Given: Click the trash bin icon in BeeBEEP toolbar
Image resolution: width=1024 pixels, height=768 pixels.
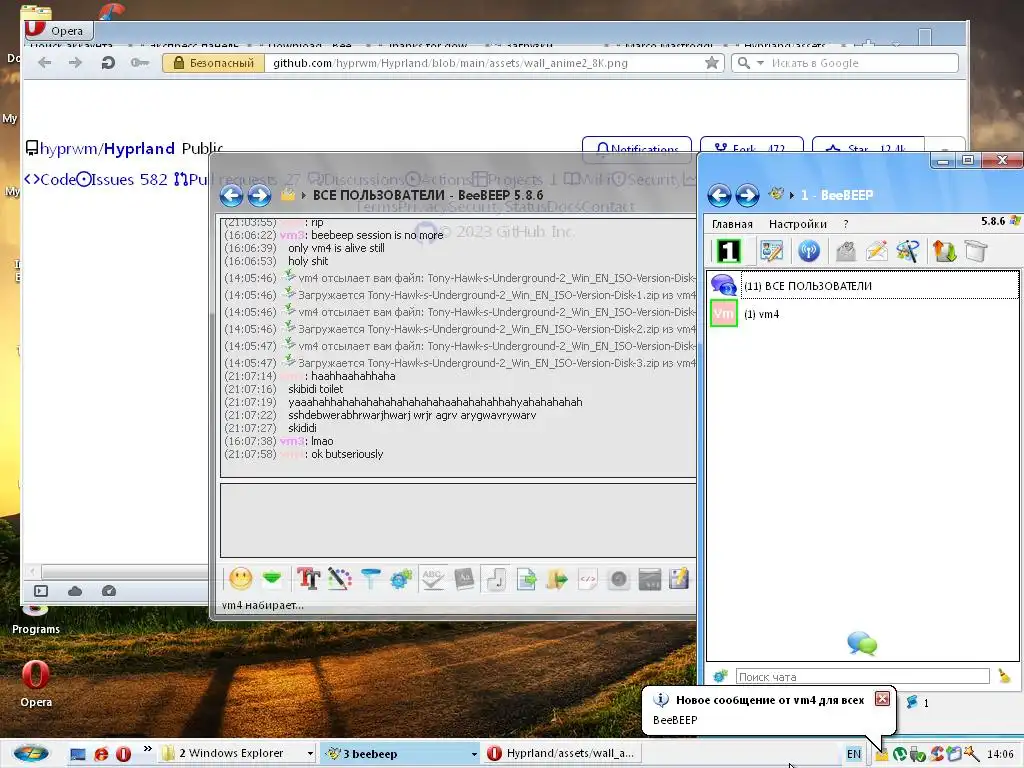Looking at the screenshot, I should click(x=976, y=251).
